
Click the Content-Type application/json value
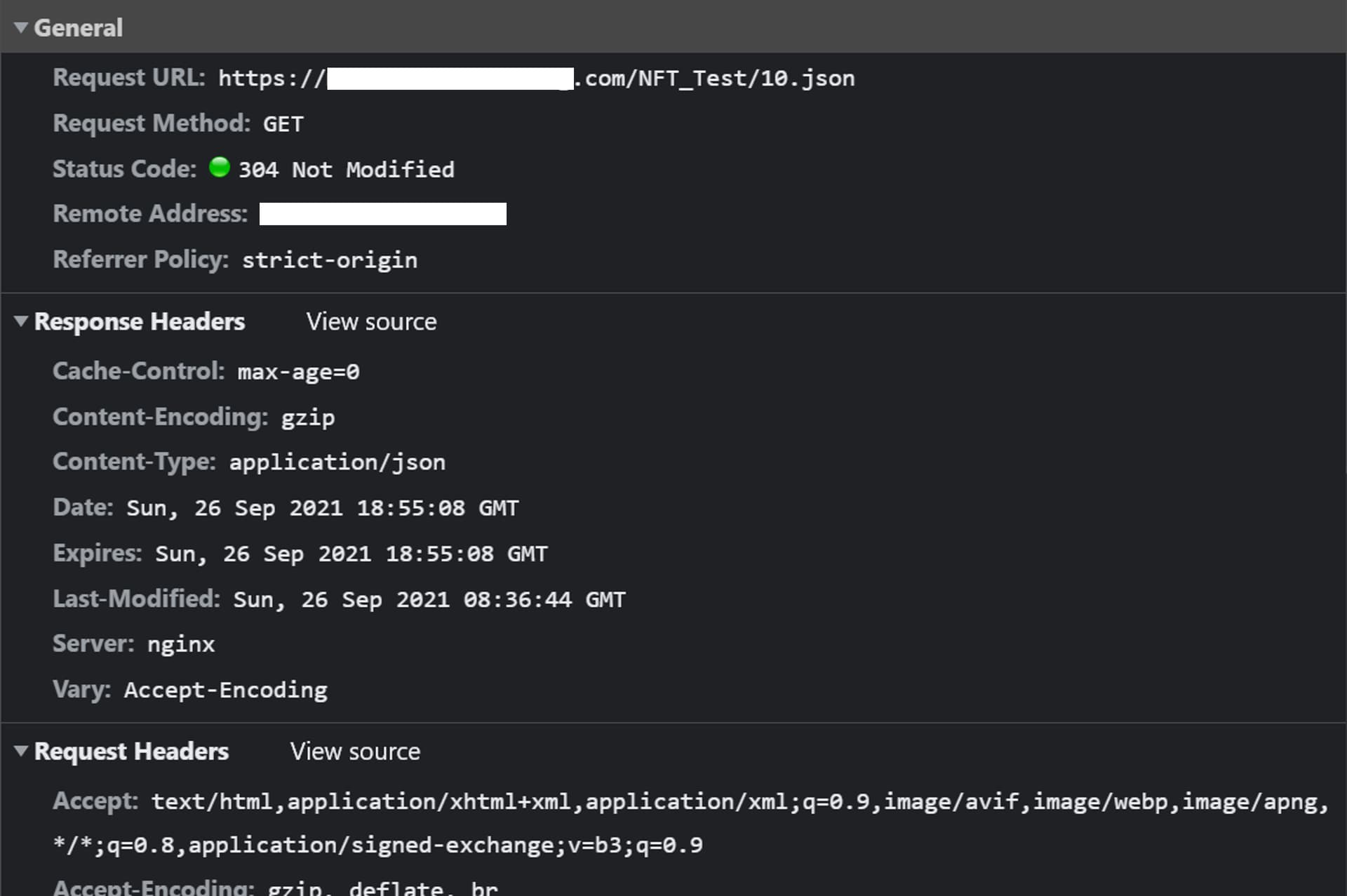tap(337, 462)
